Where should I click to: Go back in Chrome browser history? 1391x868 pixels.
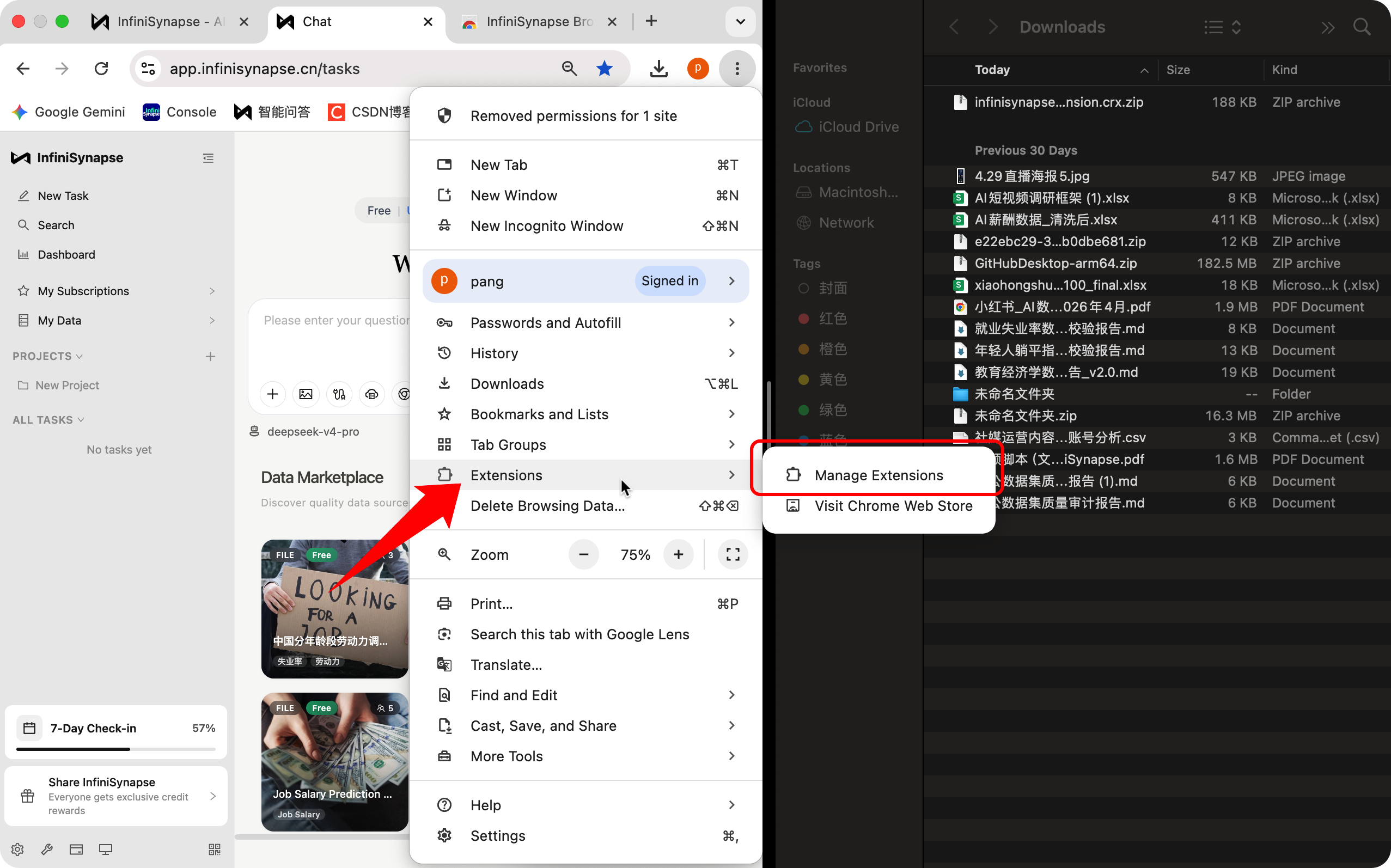(x=23, y=69)
